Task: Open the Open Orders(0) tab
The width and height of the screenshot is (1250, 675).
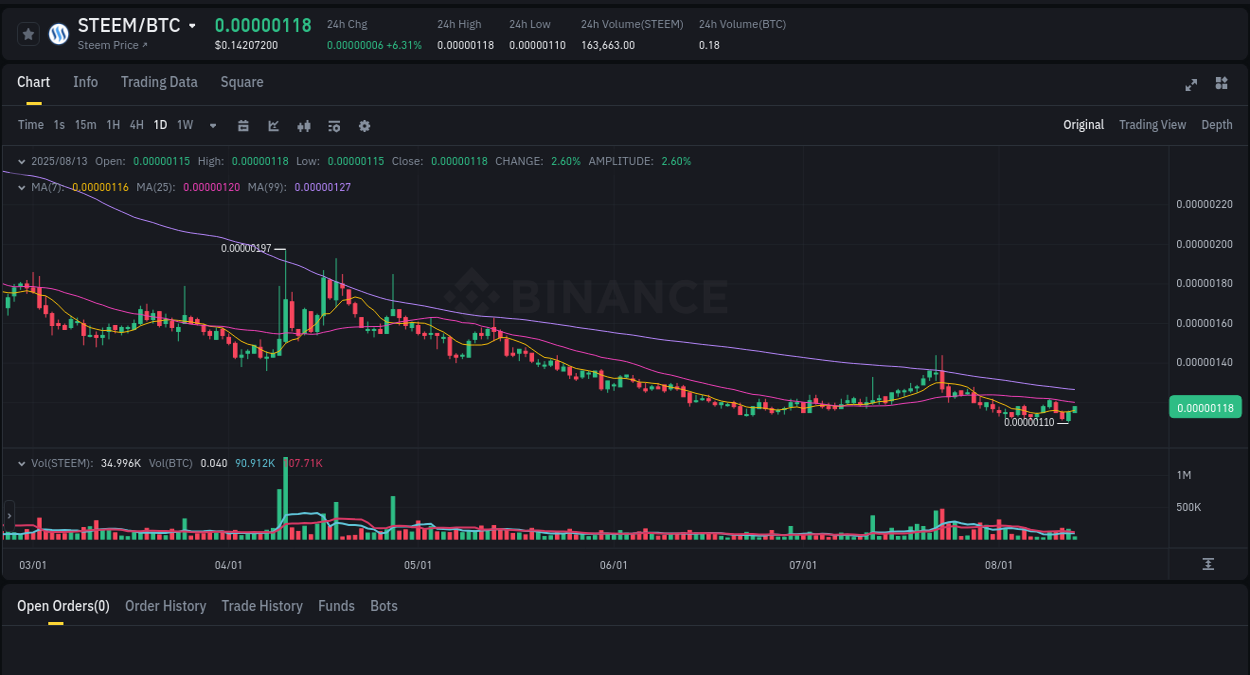Action: coord(63,606)
